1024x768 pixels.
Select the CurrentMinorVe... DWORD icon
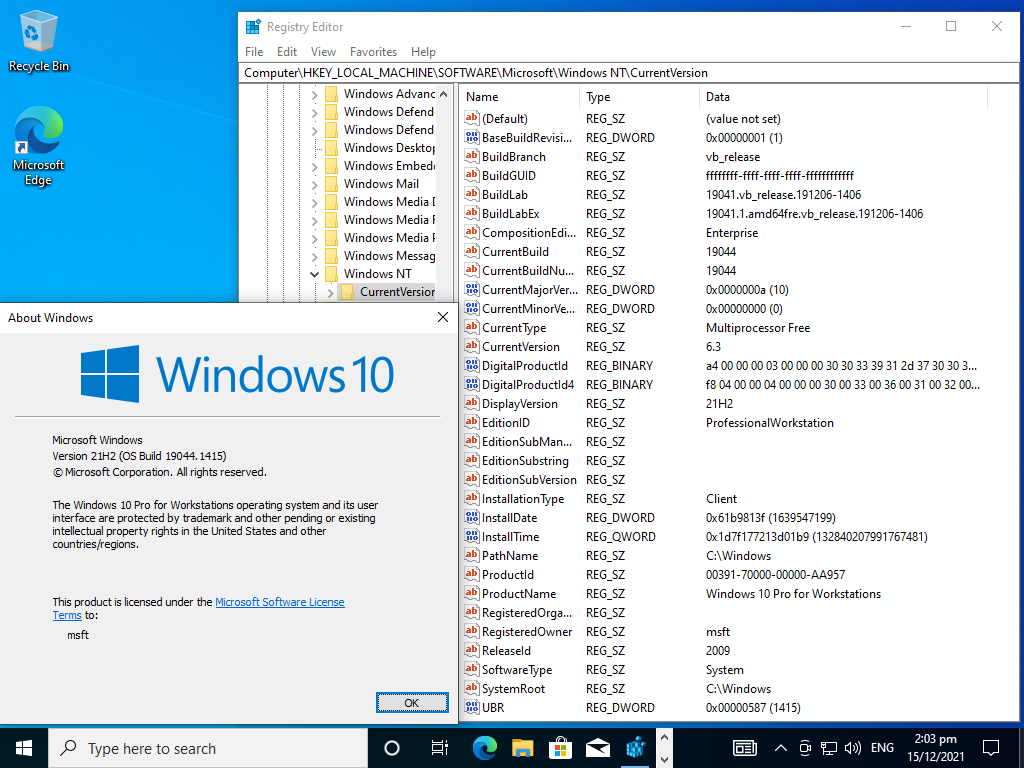coord(472,308)
